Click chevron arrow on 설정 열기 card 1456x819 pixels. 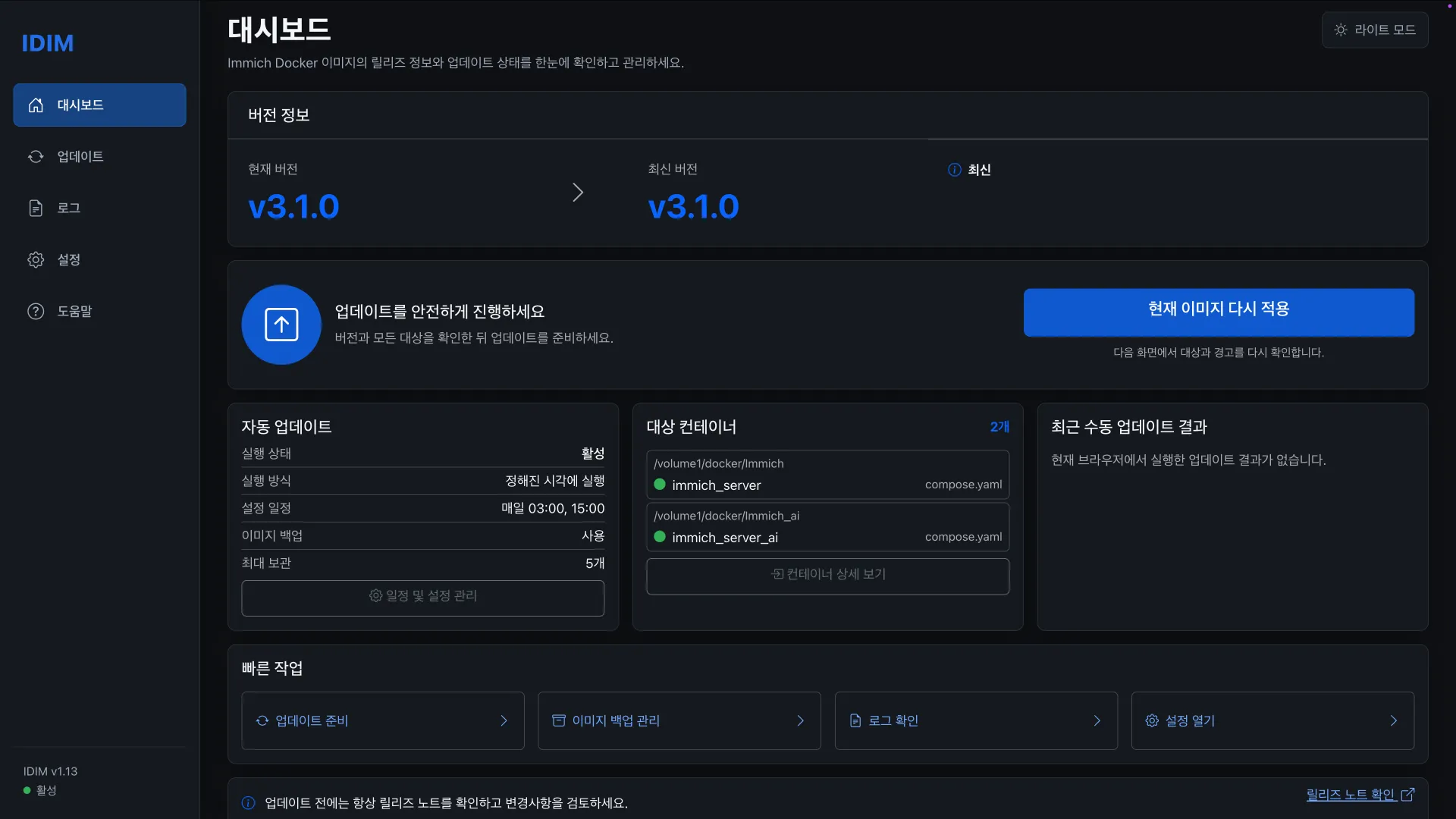(x=1394, y=720)
